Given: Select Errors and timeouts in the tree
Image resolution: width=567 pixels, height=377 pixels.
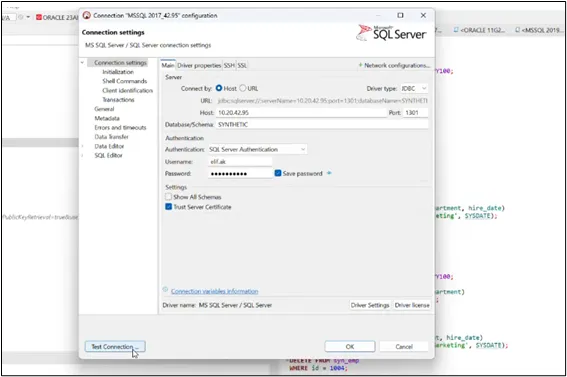Looking at the screenshot, I should (x=120, y=128).
